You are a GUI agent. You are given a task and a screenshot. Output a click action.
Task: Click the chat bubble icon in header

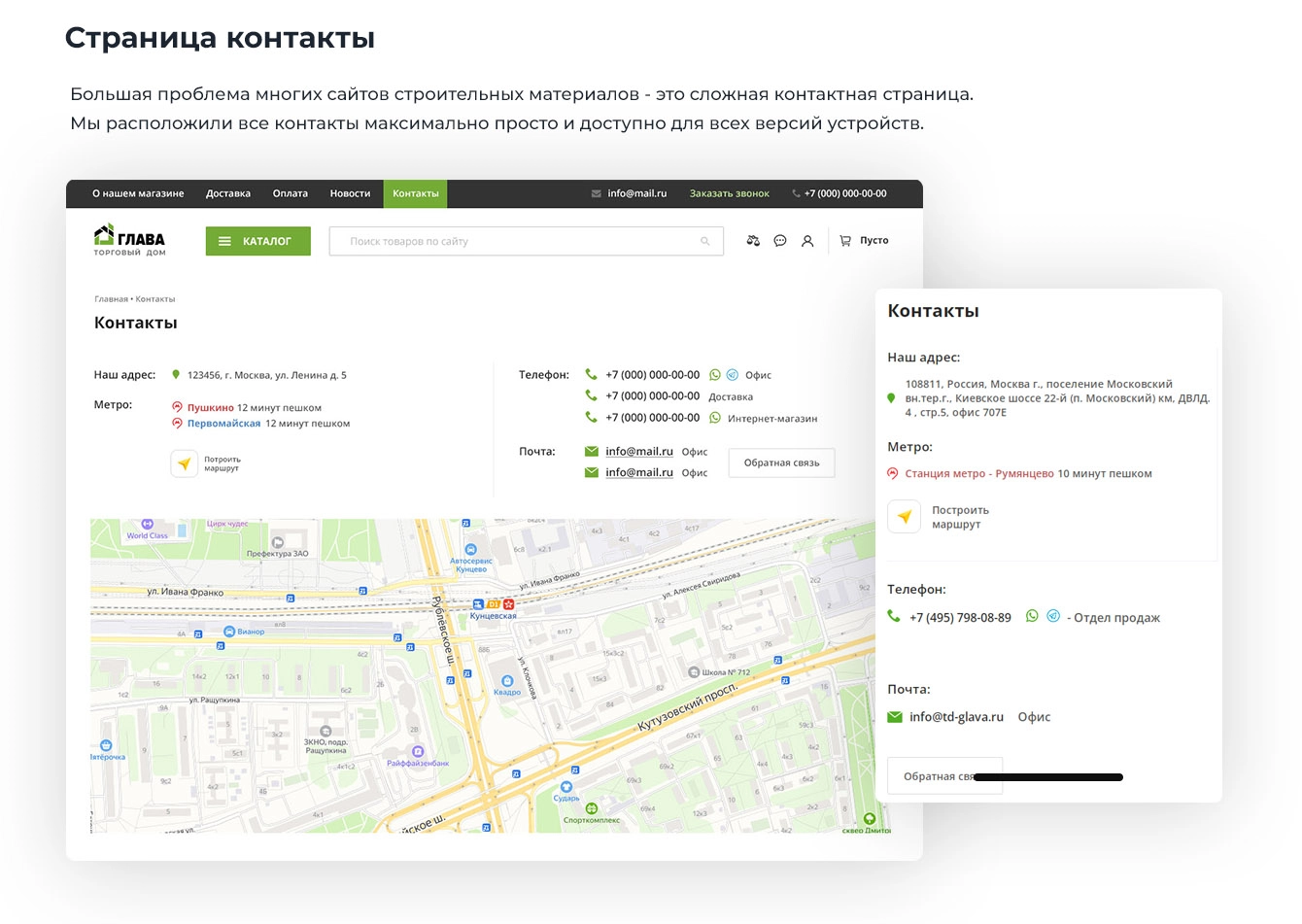pyautogui.click(x=780, y=241)
